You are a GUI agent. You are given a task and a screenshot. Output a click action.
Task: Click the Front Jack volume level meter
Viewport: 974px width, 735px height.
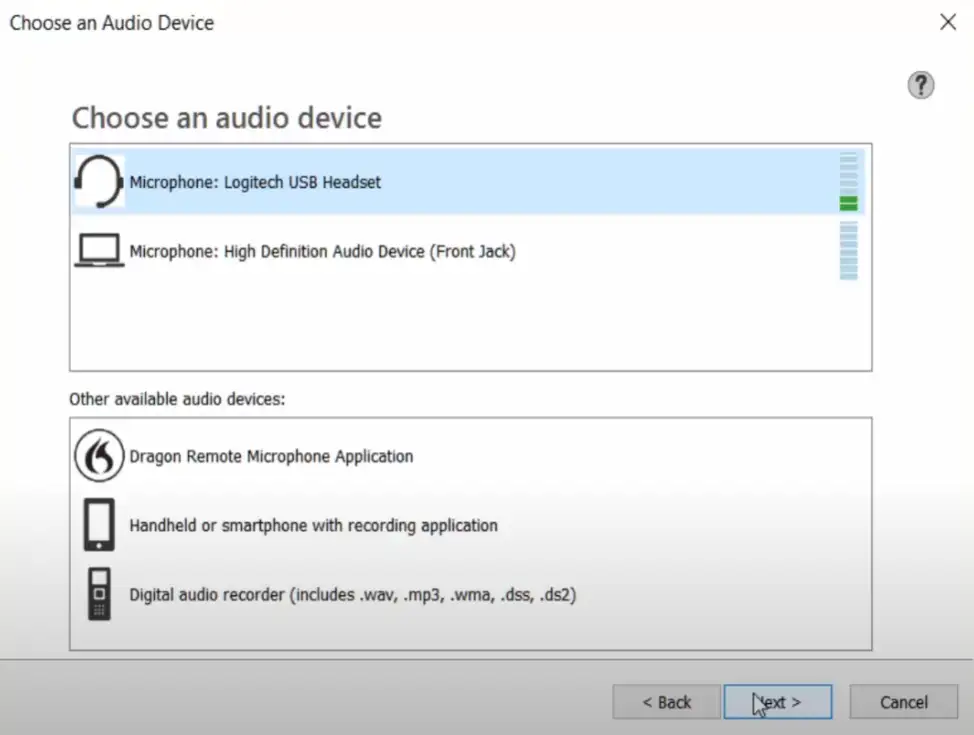pyautogui.click(x=849, y=251)
